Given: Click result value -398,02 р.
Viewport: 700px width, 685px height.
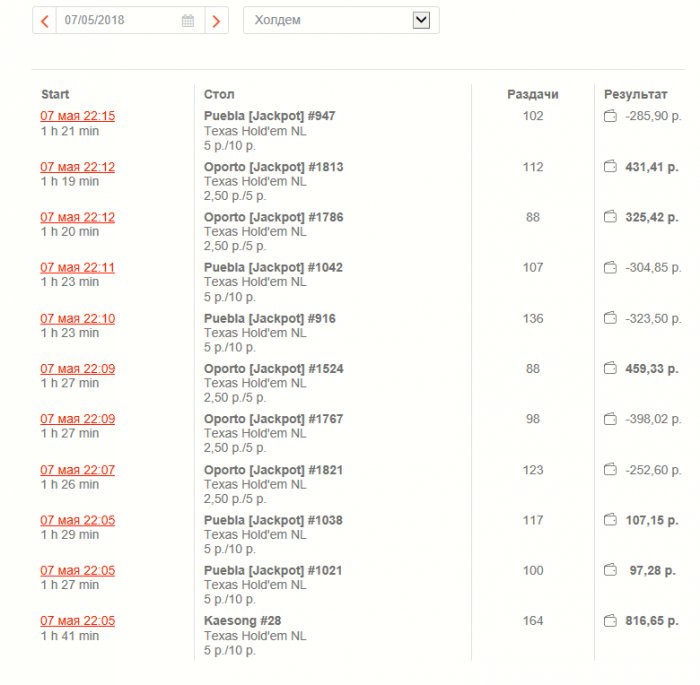Looking at the screenshot, I should [653, 419].
